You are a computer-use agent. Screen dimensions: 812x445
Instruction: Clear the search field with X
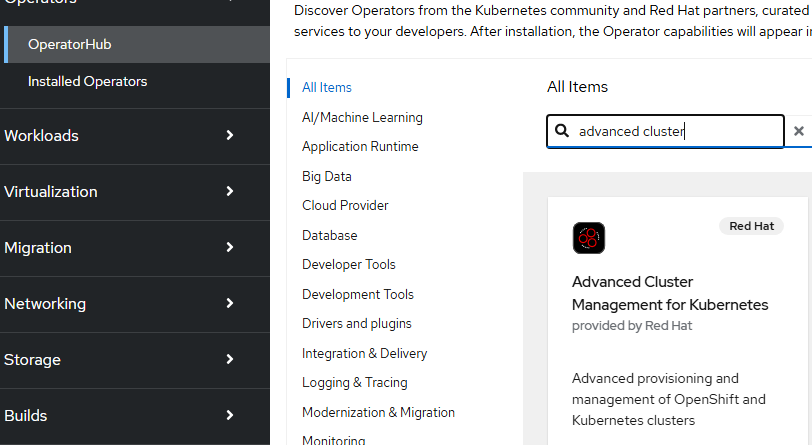point(799,131)
